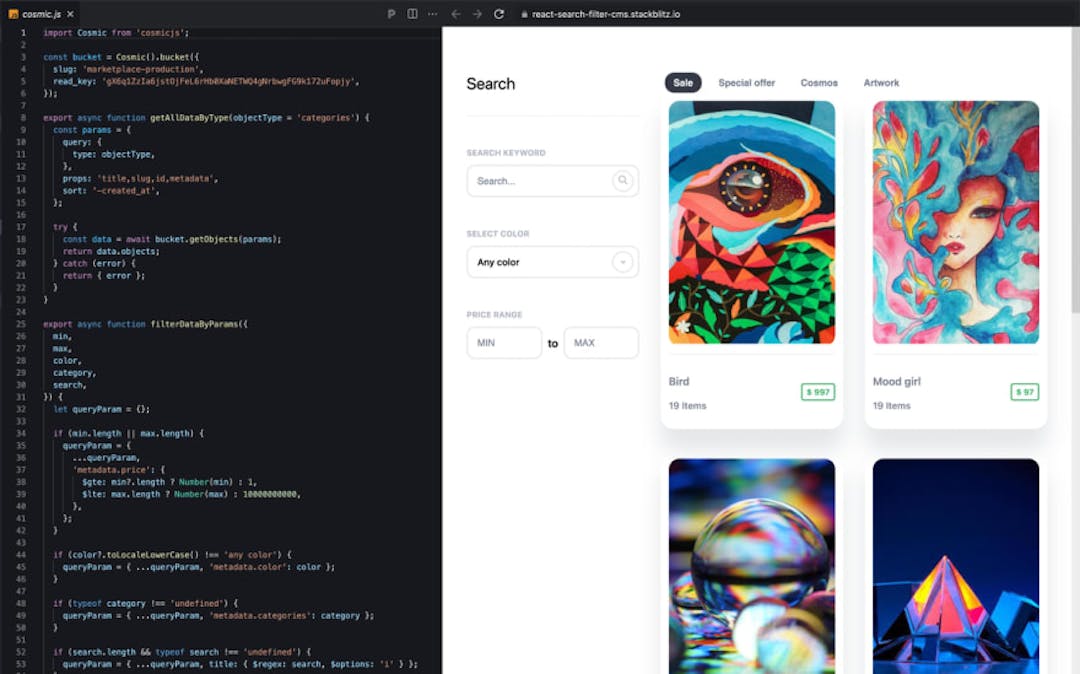
Task: Open the ellipsis overflow menu icon
Action: 432,14
